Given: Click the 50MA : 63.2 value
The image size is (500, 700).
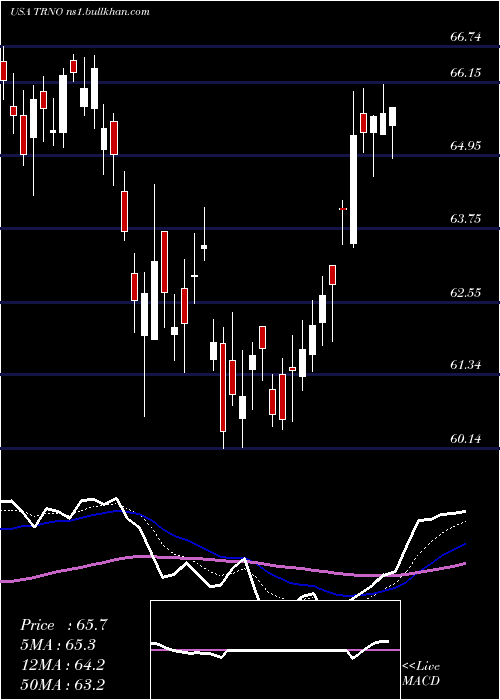Looking at the screenshot, I should [62, 684].
